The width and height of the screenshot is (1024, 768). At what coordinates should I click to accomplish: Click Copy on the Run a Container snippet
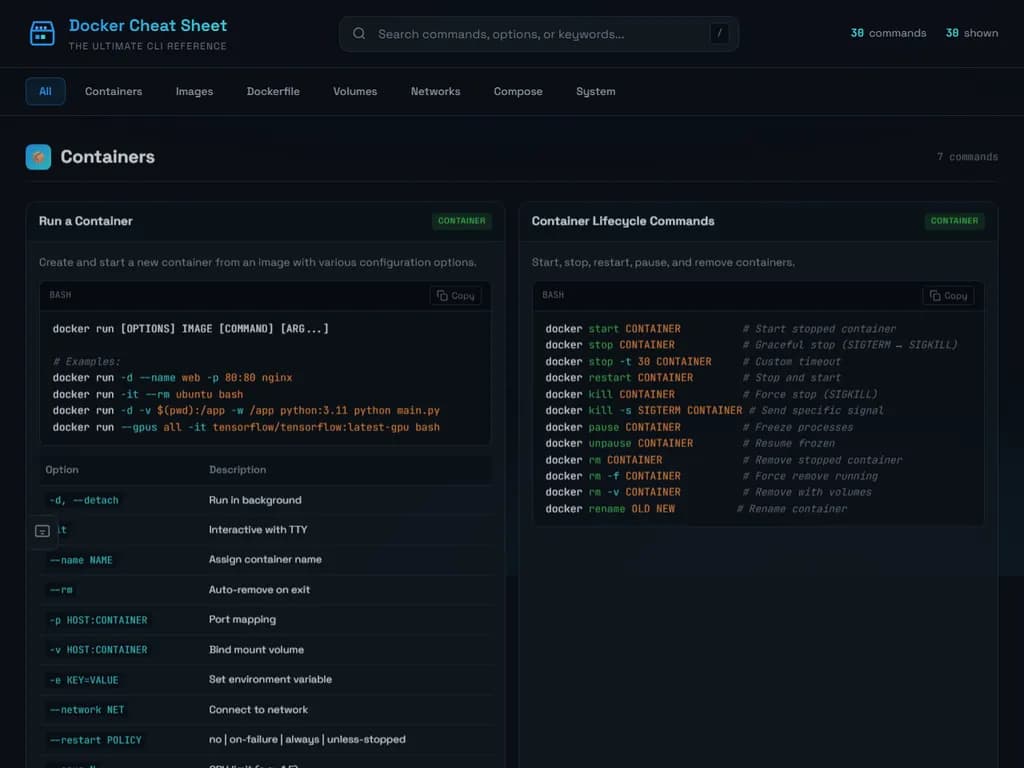(x=455, y=295)
